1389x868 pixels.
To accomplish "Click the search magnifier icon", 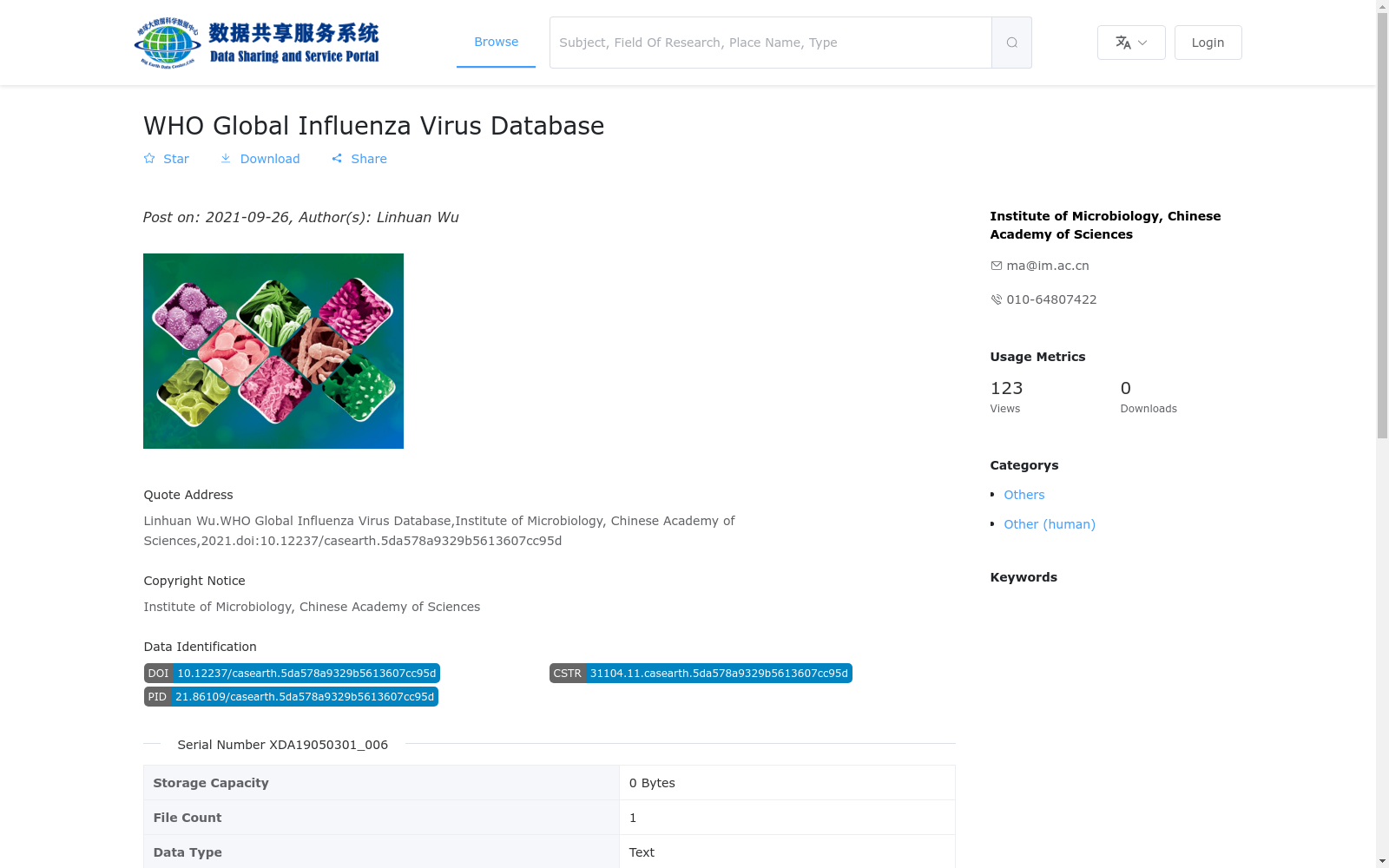I will [1011, 43].
